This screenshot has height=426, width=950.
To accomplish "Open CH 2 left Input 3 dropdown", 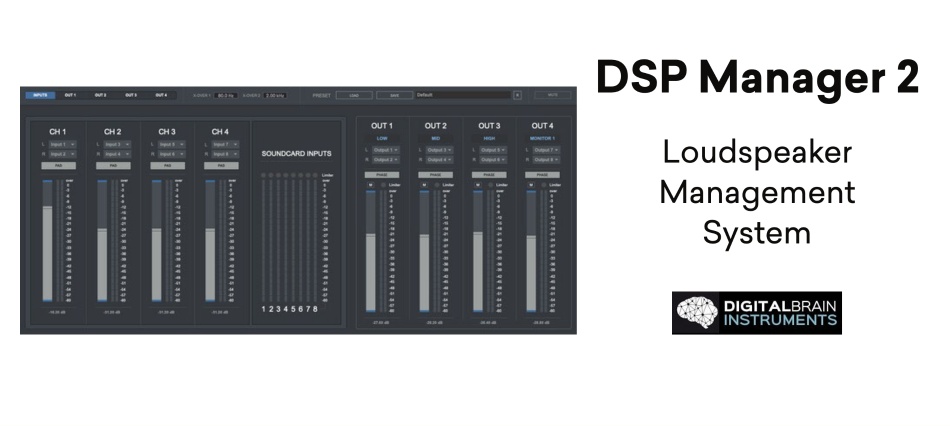I will tap(117, 144).
